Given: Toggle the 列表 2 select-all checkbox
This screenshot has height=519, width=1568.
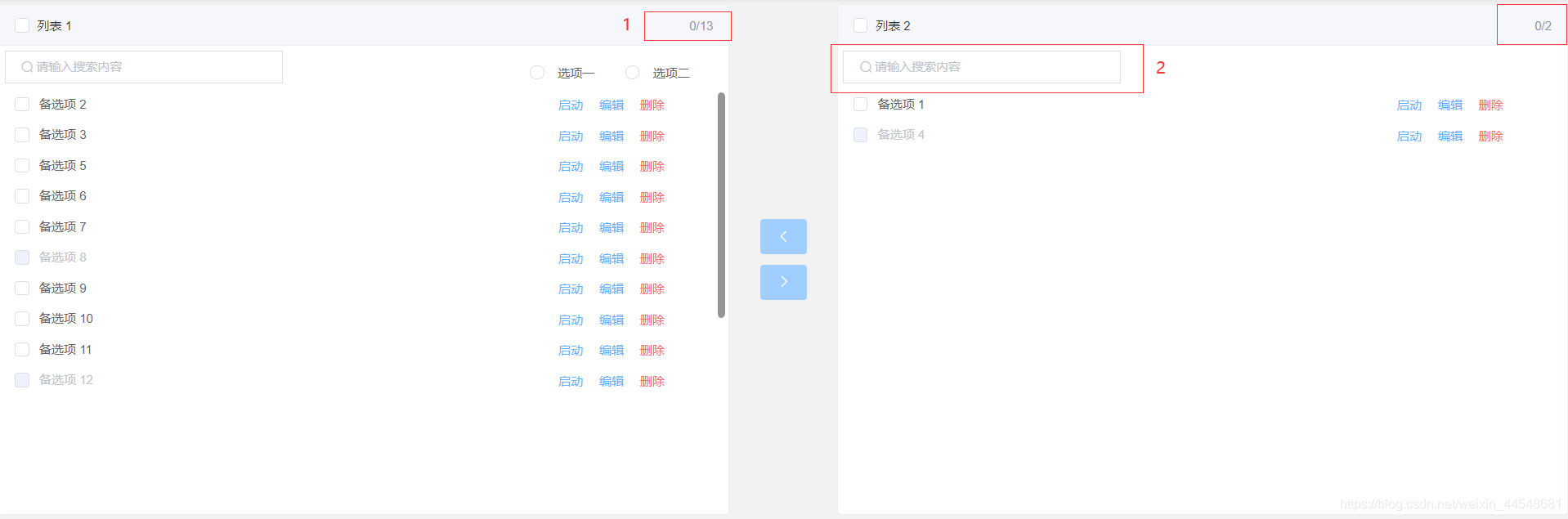Looking at the screenshot, I should coord(860,25).
